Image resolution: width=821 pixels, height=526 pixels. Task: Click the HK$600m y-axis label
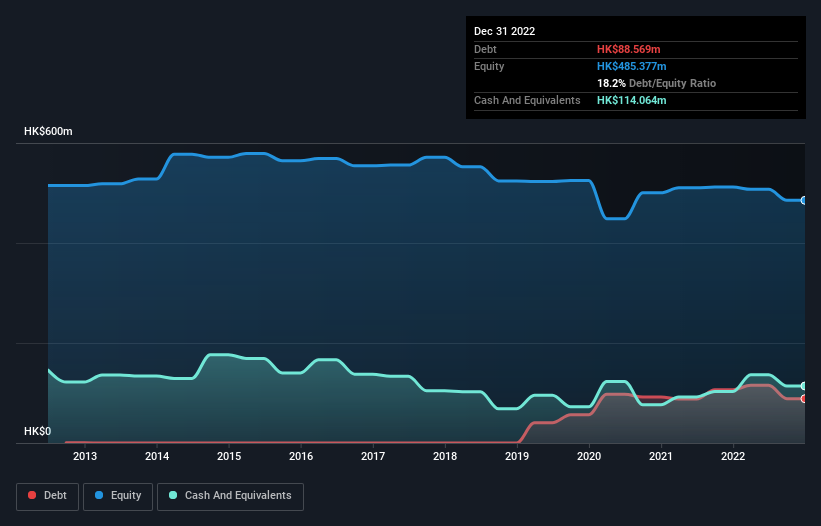48,131
